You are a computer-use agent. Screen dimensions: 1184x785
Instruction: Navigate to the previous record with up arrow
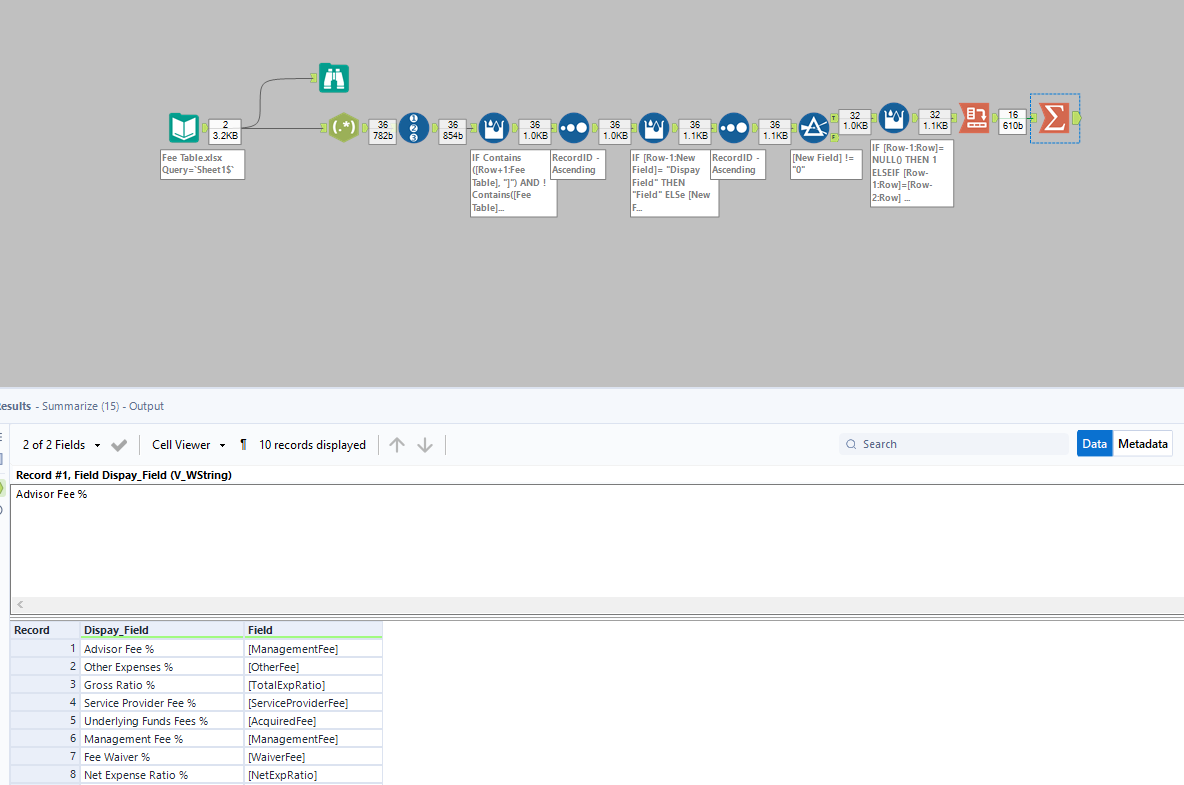(x=398, y=444)
